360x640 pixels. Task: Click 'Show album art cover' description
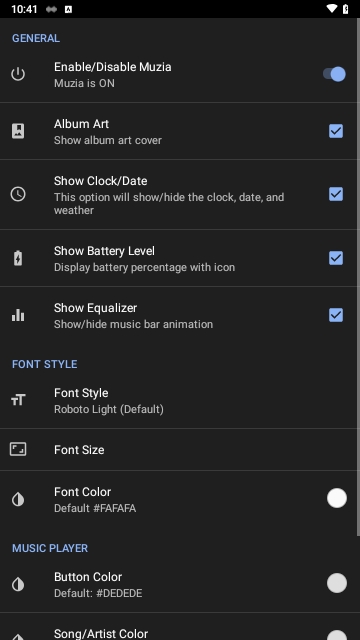pos(108,140)
